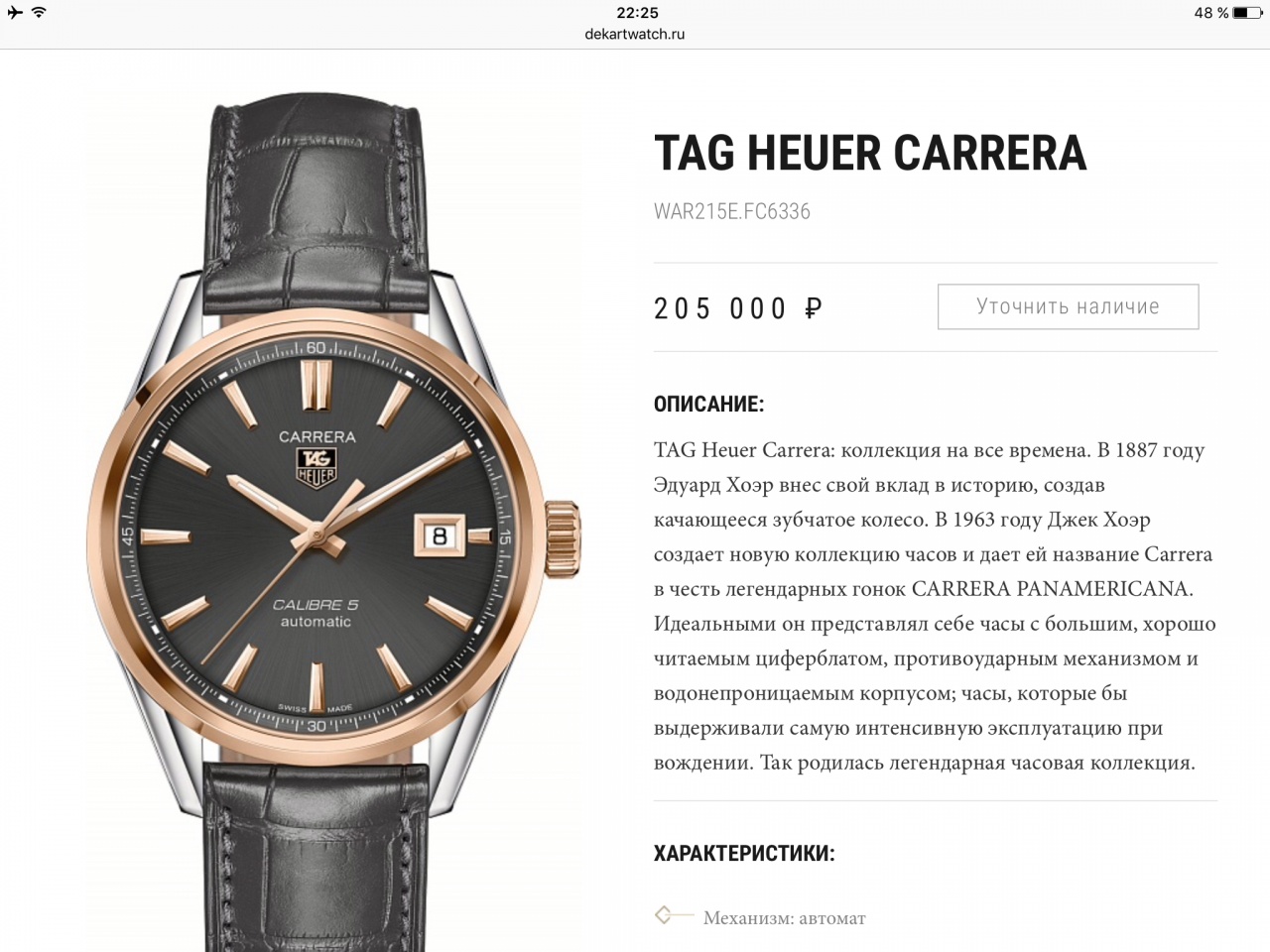Click the rose gold watch crown

[x=562, y=539]
